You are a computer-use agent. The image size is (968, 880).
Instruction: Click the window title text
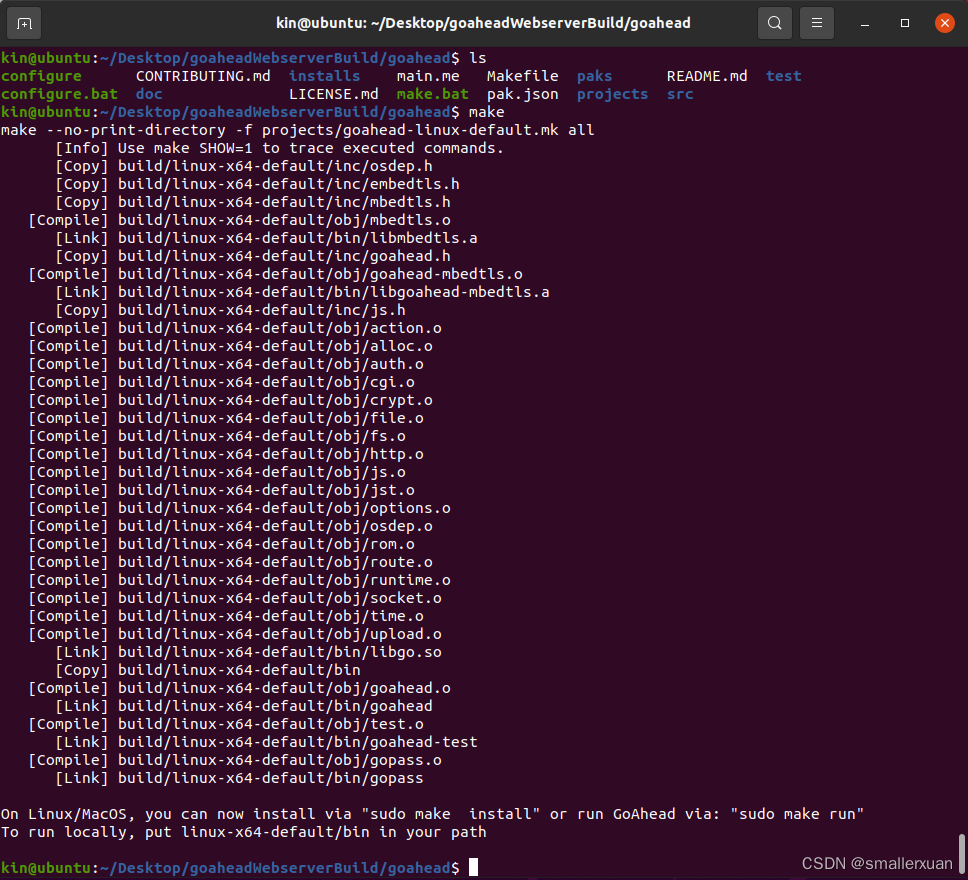(x=483, y=23)
